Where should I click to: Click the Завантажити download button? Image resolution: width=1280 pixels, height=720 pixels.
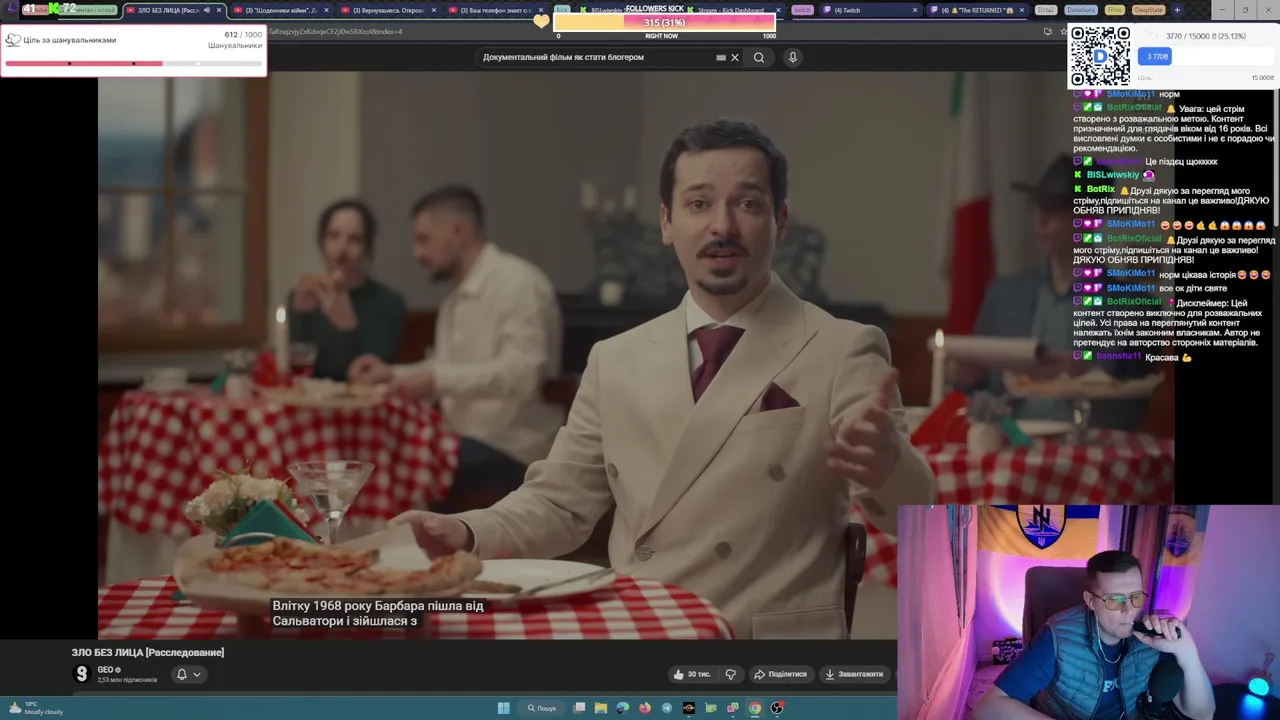pyautogui.click(x=854, y=674)
